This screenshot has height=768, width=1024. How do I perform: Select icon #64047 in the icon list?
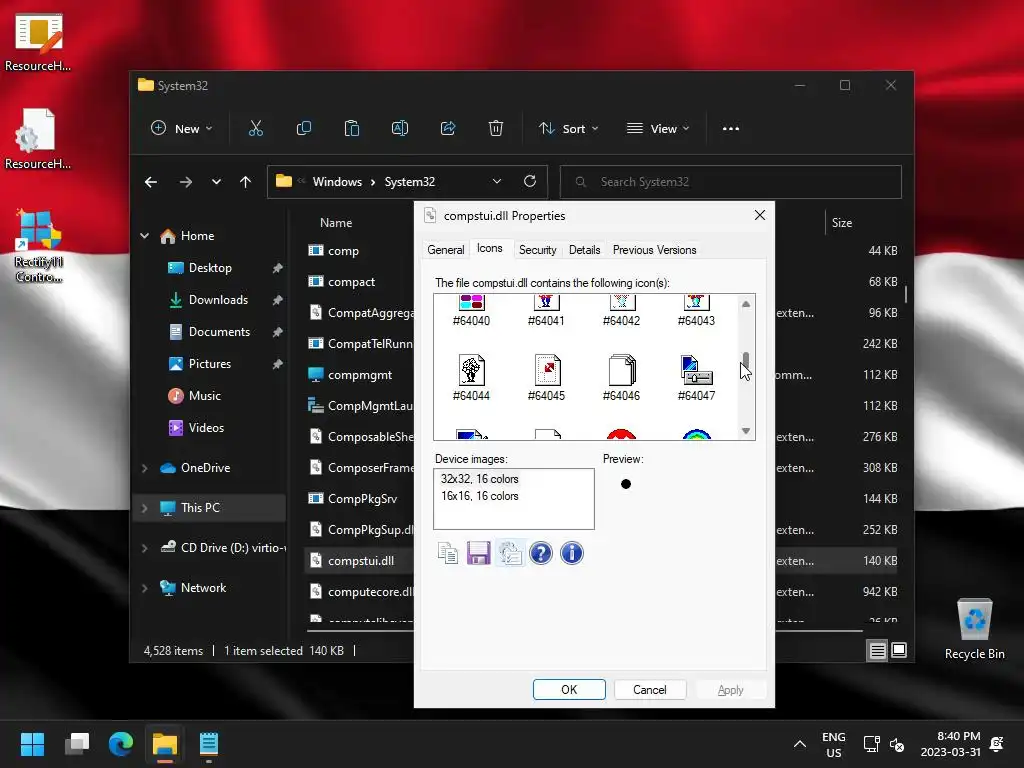pyautogui.click(x=696, y=377)
